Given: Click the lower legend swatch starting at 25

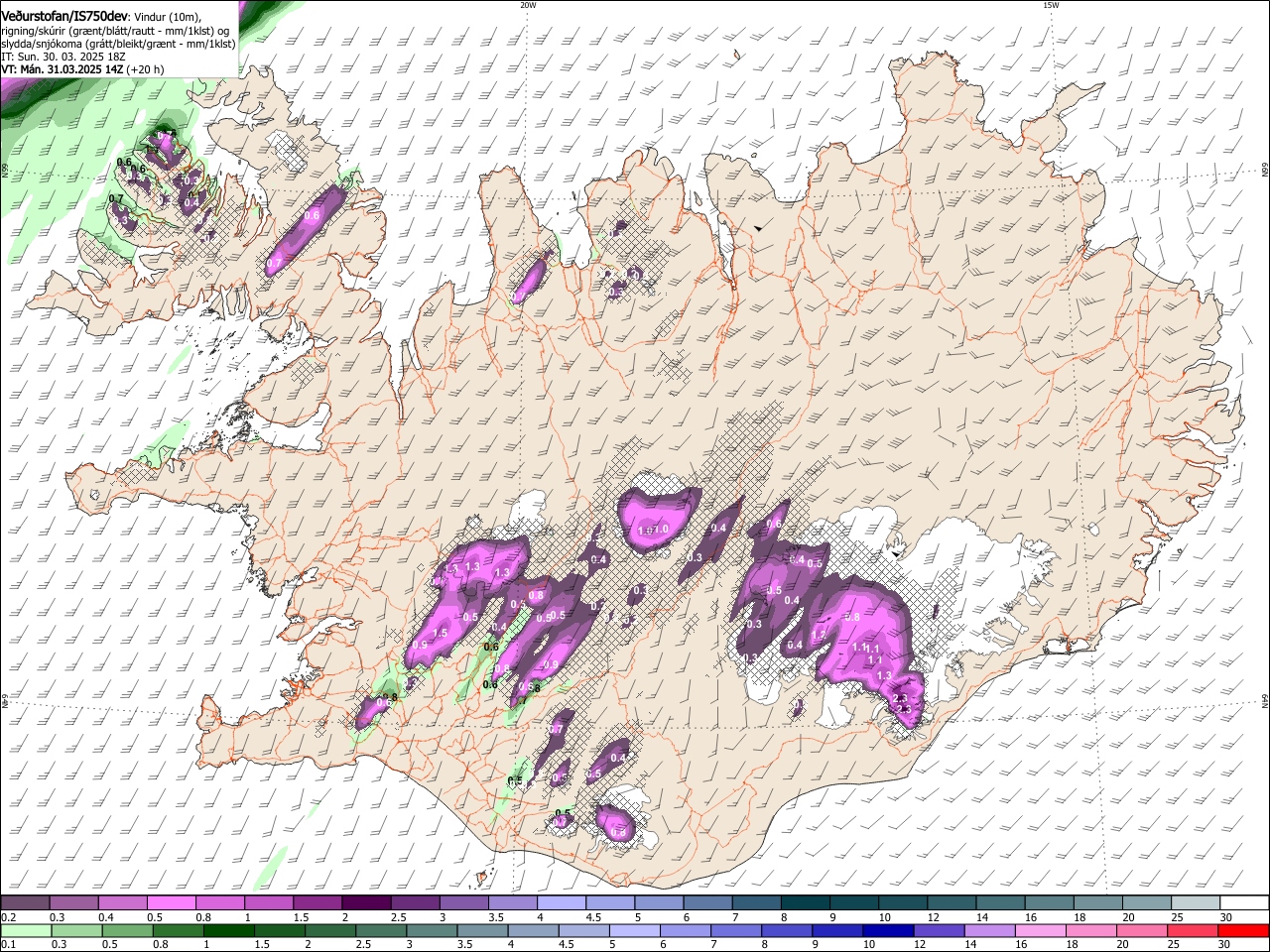Looking at the screenshot, I should tap(1192, 930).
